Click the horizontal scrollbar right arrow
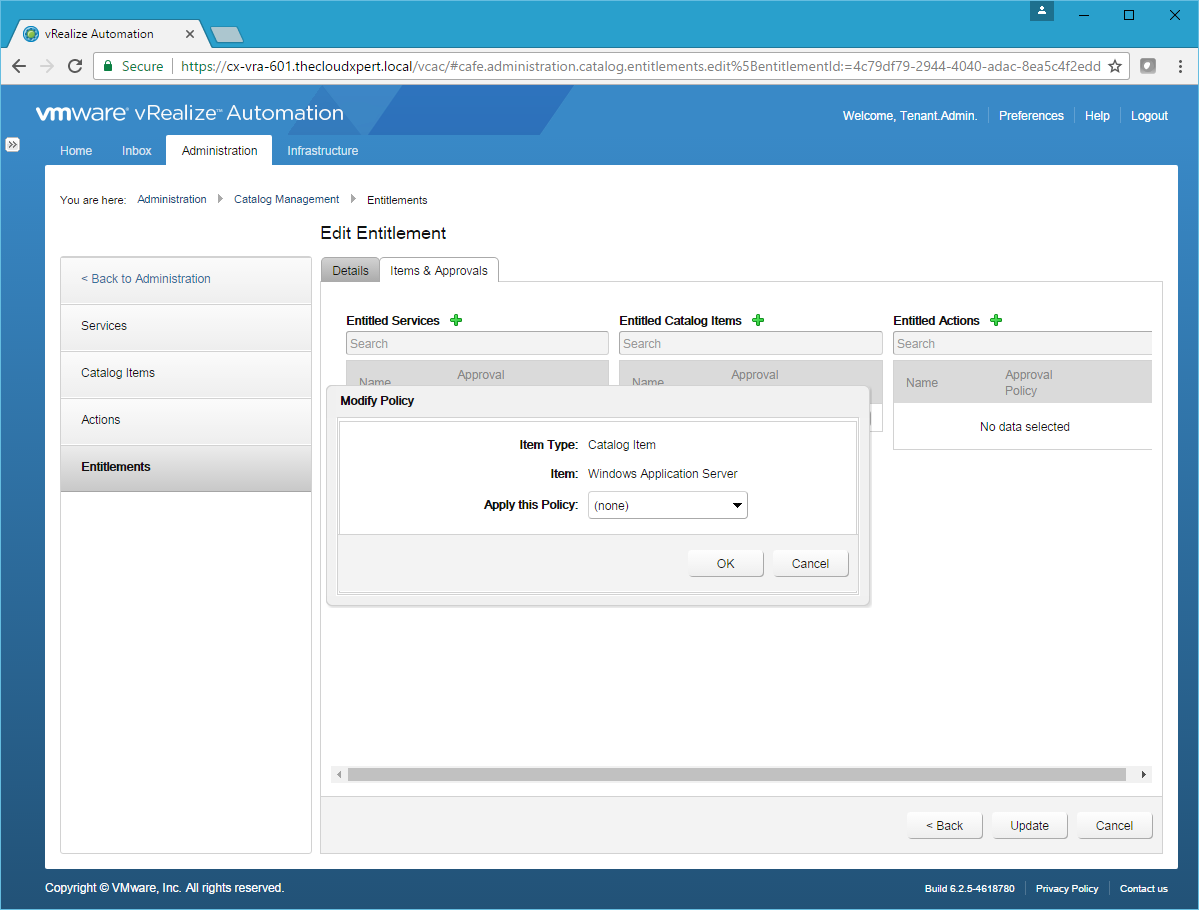The image size is (1199, 910). [1144, 775]
